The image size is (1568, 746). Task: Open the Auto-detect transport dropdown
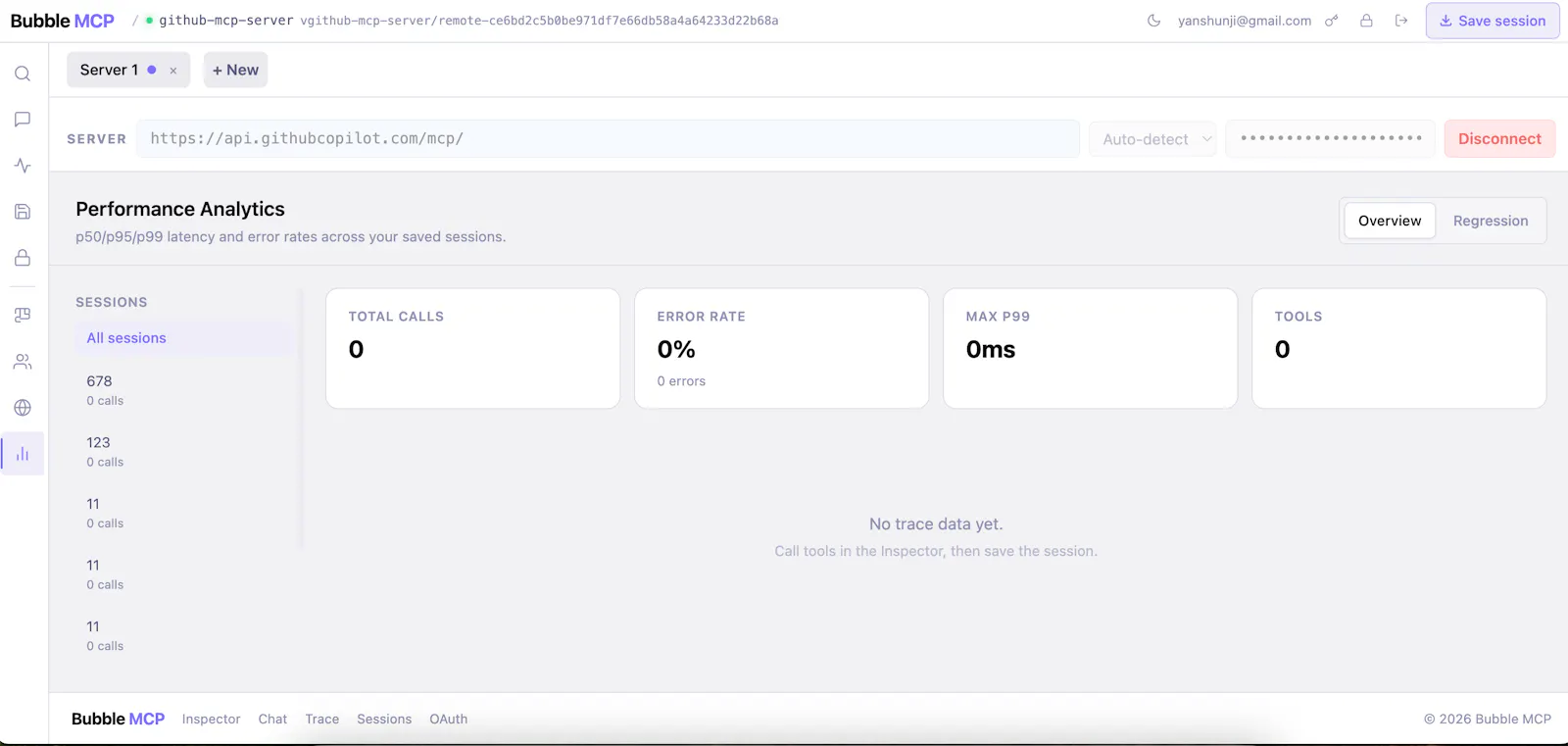coord(1152,139)
